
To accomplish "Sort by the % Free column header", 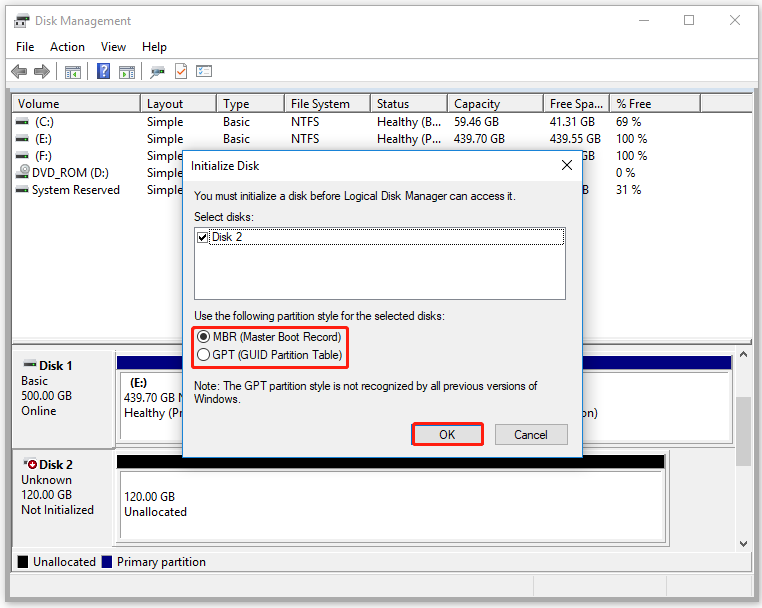I will pyautogui.click(x=655, y=104).
